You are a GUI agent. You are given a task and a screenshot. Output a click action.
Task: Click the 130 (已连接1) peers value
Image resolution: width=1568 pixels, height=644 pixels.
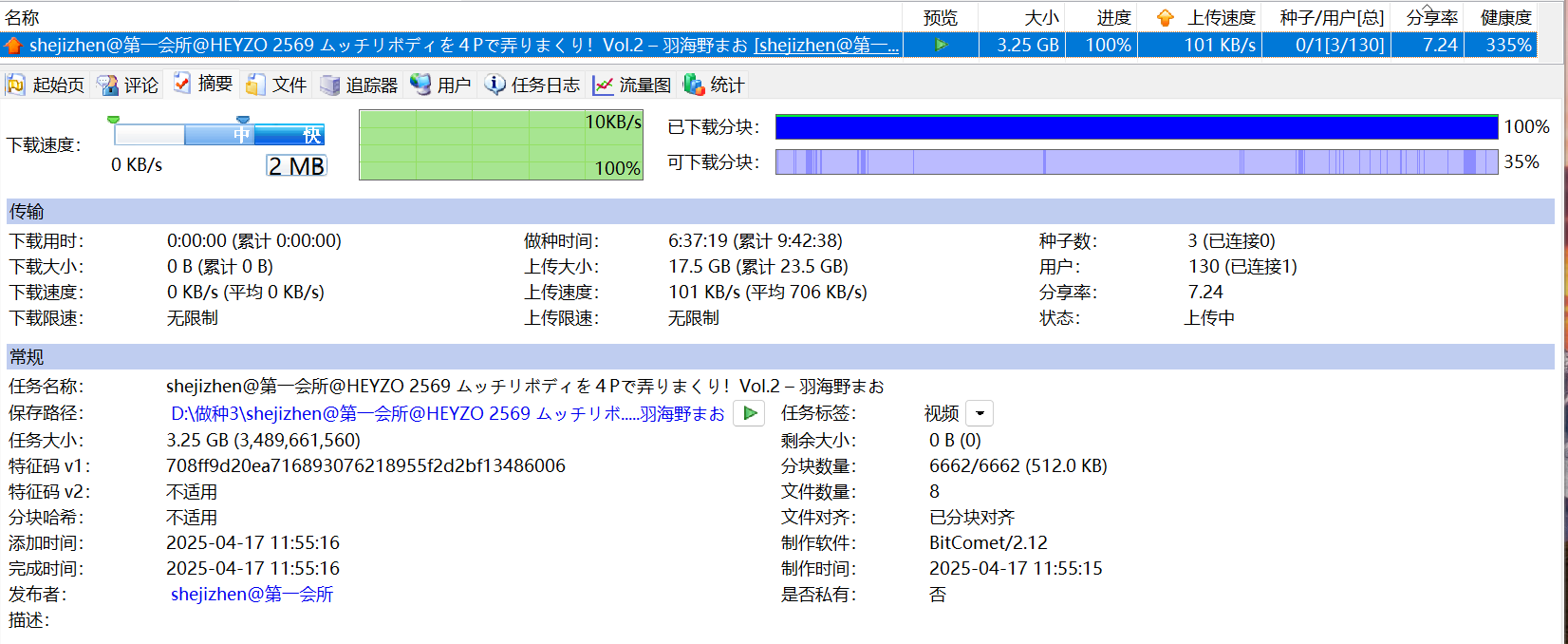pyautogui.click(x=1242, y=266)
